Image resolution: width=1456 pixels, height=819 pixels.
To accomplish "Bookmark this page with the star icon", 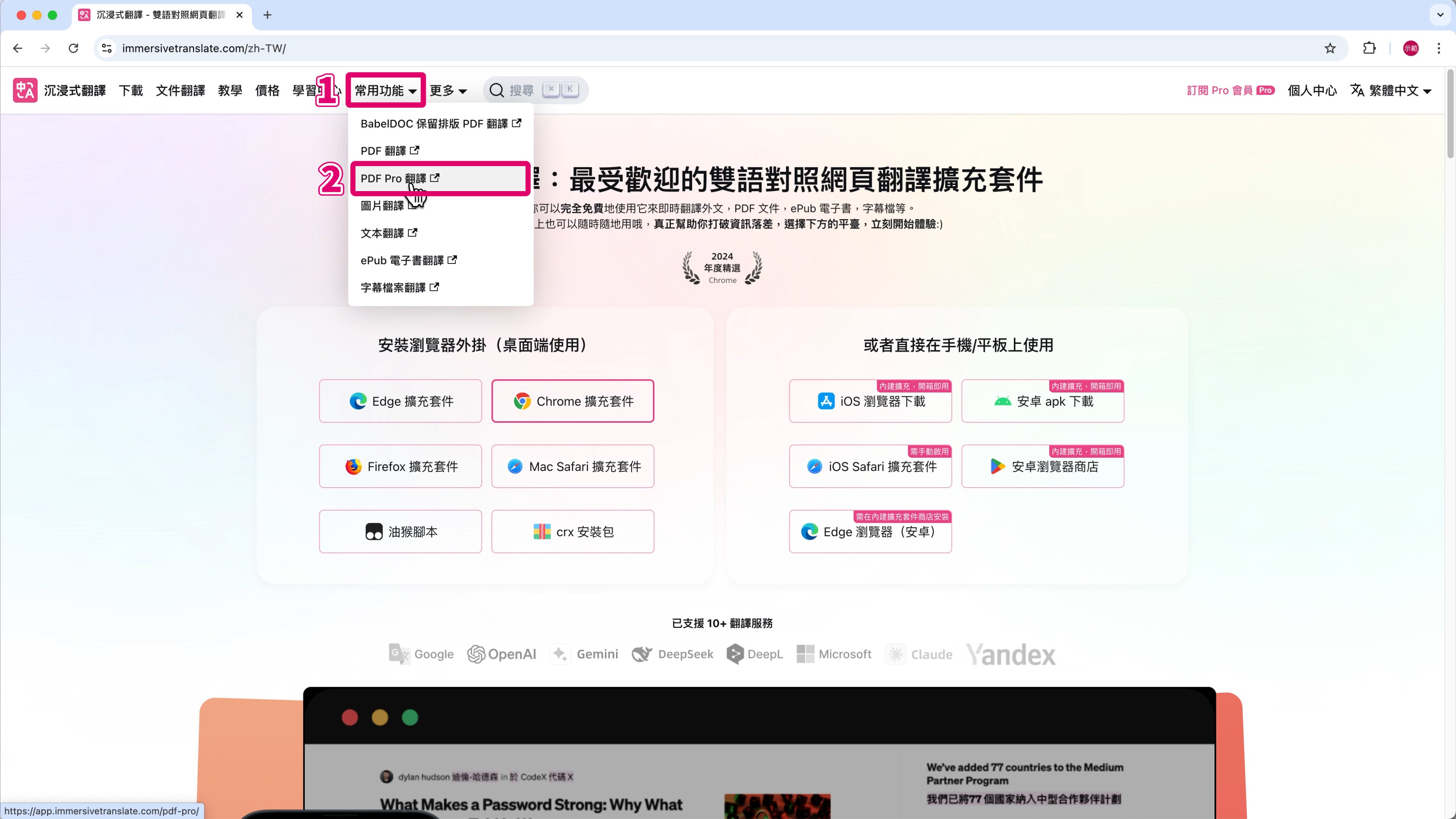I will [x=1330, y=49].
